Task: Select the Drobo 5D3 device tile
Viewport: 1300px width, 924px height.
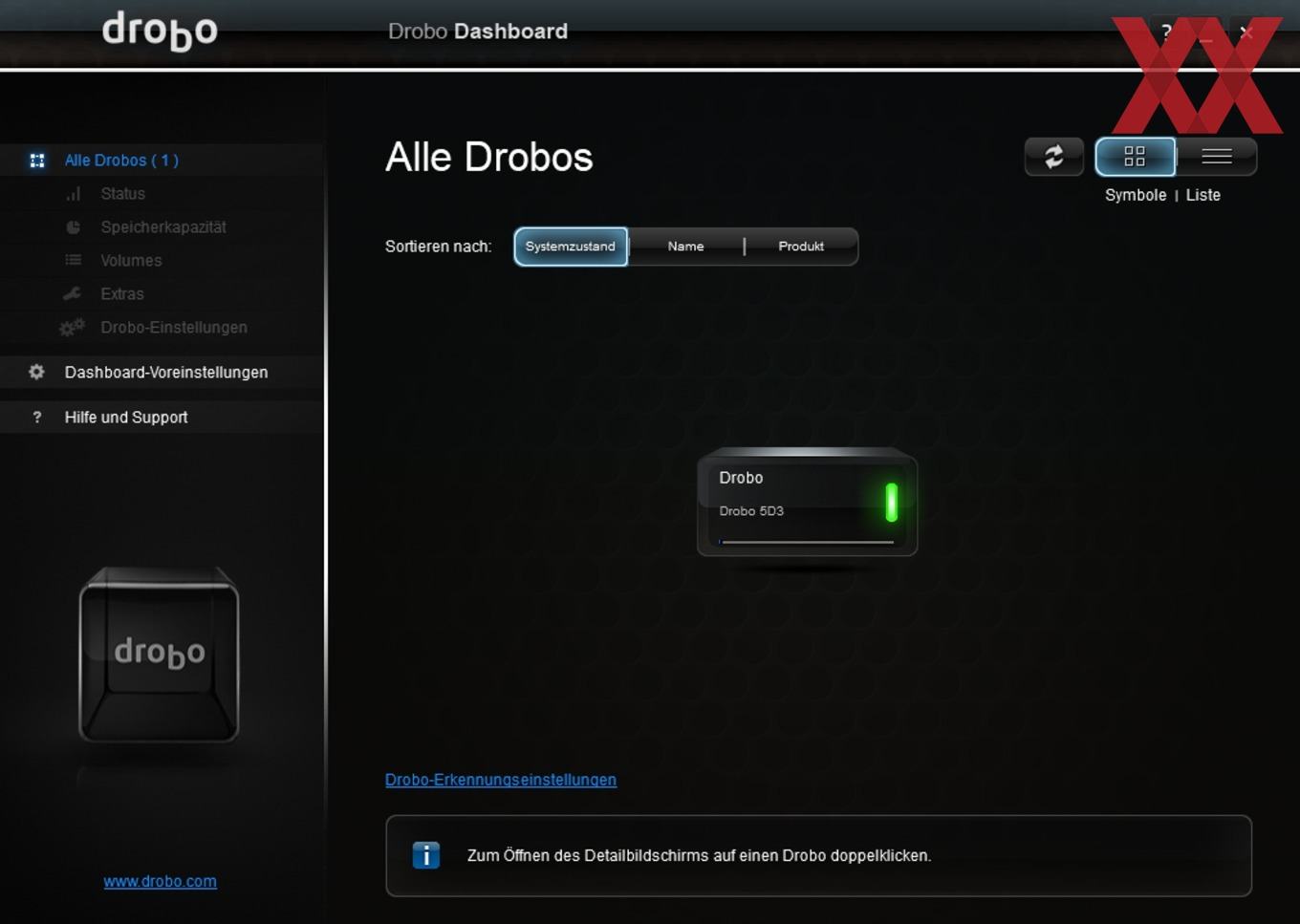Action: pyautogui.click(x=808, y=502)
